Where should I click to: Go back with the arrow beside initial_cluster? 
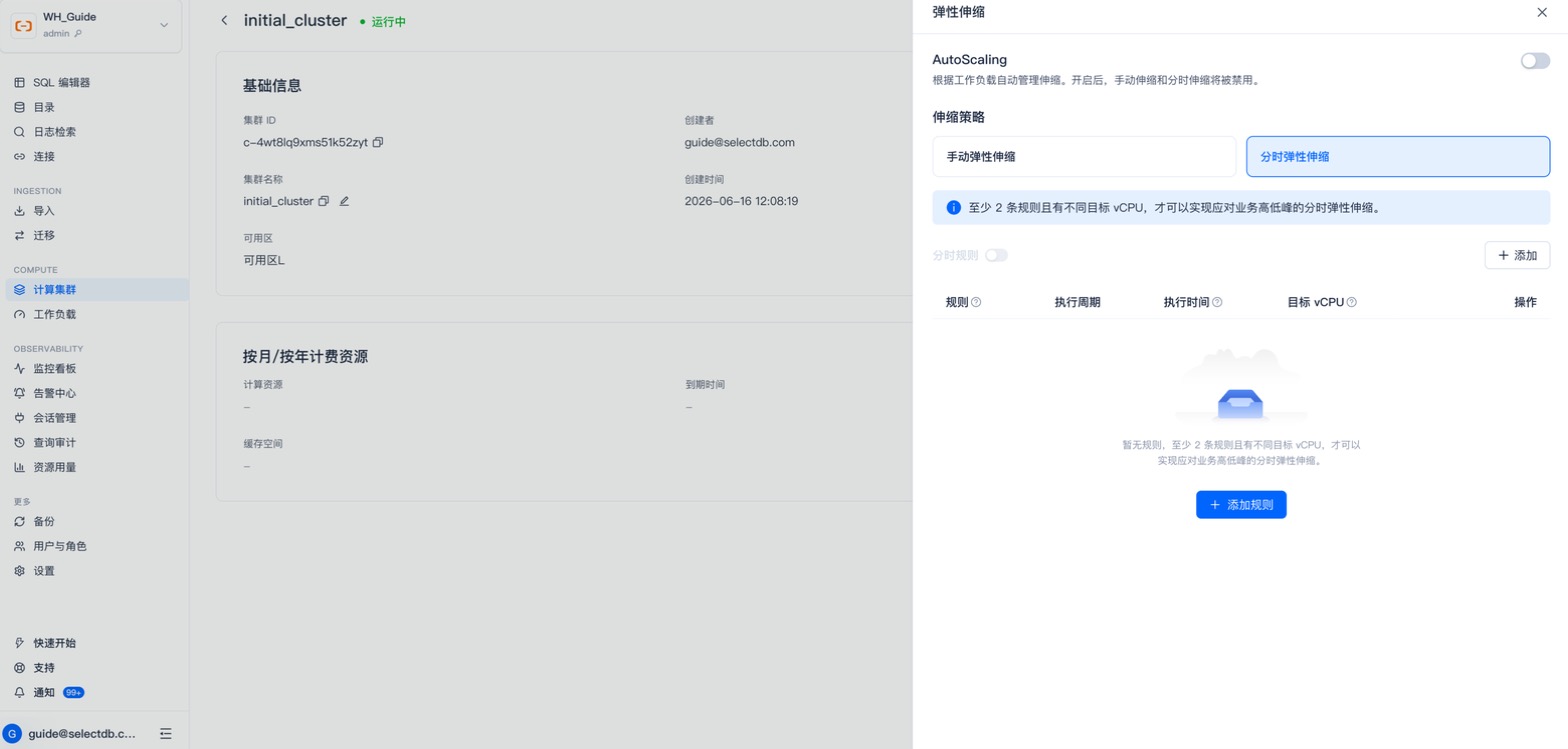coord(224,20)
